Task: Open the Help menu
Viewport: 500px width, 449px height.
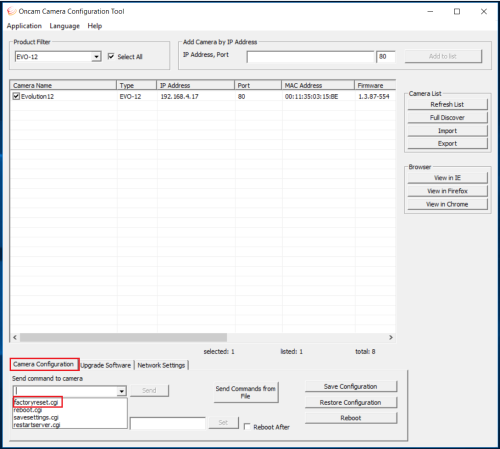Action: point(95,26)
